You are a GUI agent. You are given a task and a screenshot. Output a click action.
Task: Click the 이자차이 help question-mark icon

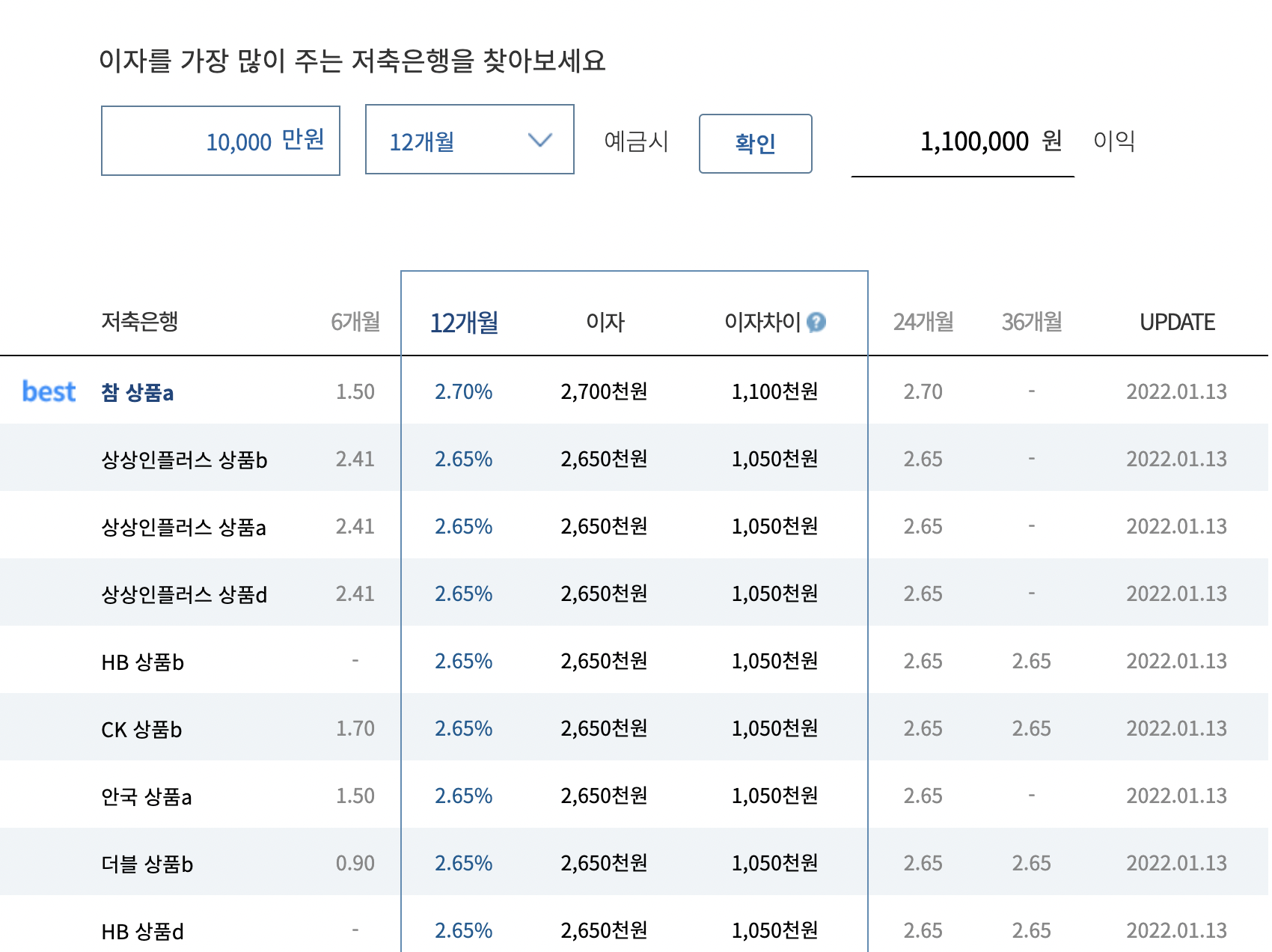coord(817,322)
